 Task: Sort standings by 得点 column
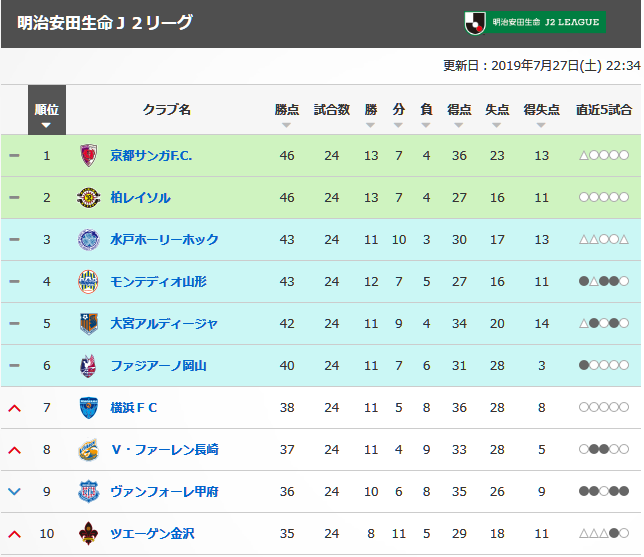point(459,115)
